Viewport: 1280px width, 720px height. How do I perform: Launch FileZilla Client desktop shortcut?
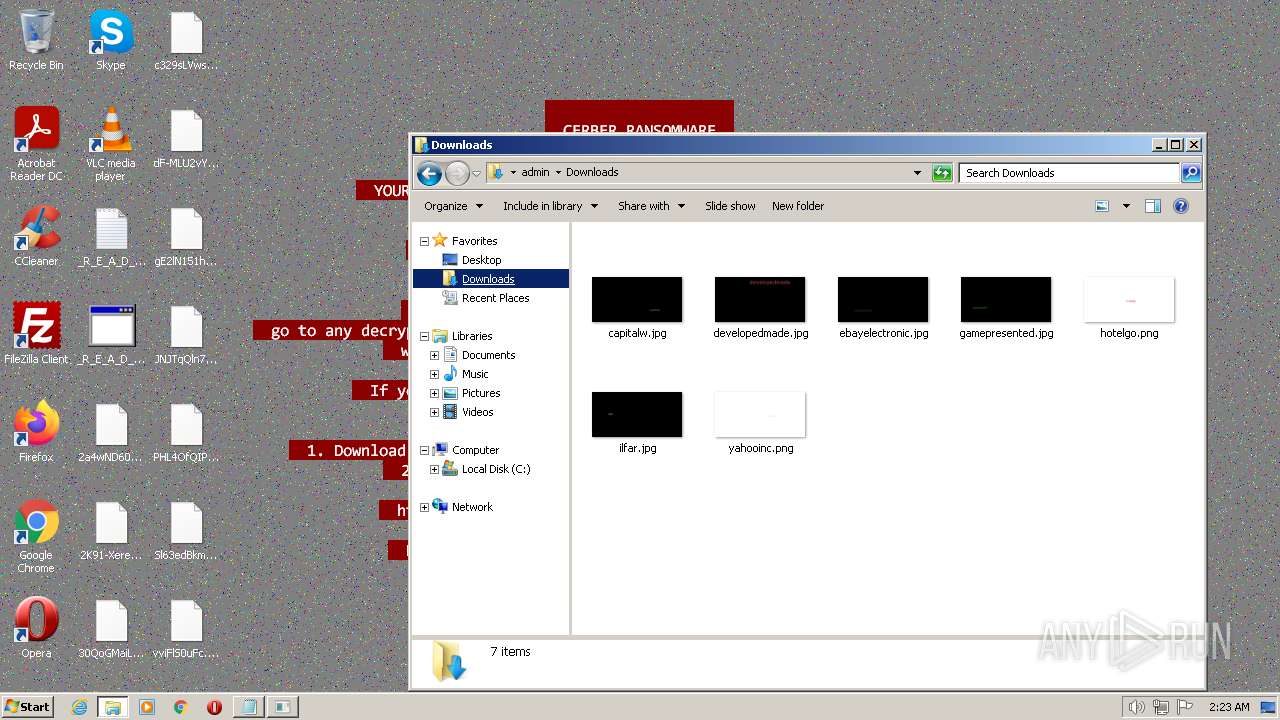(36, 335)
